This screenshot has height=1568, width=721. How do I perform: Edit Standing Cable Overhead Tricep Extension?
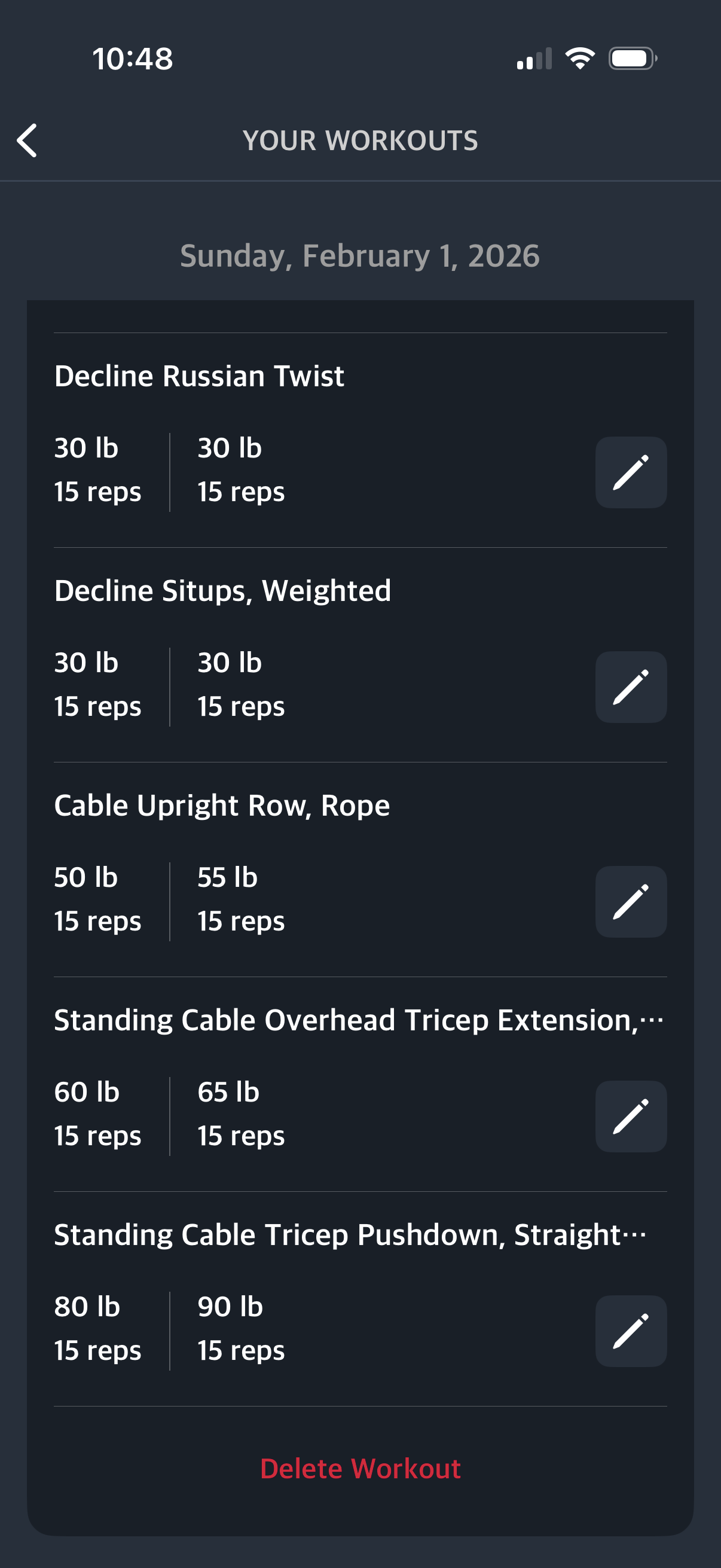click(630, 1116)
